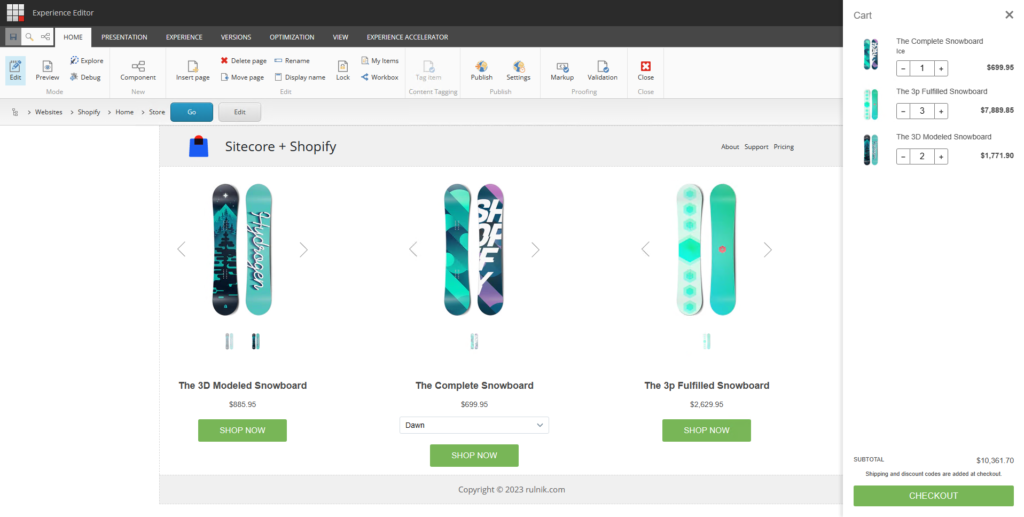This screenshot has width=1024, height=517.
Task: Show next image of The Complete Snowboard
Action: pyautogui.click(x=535, y=250)
